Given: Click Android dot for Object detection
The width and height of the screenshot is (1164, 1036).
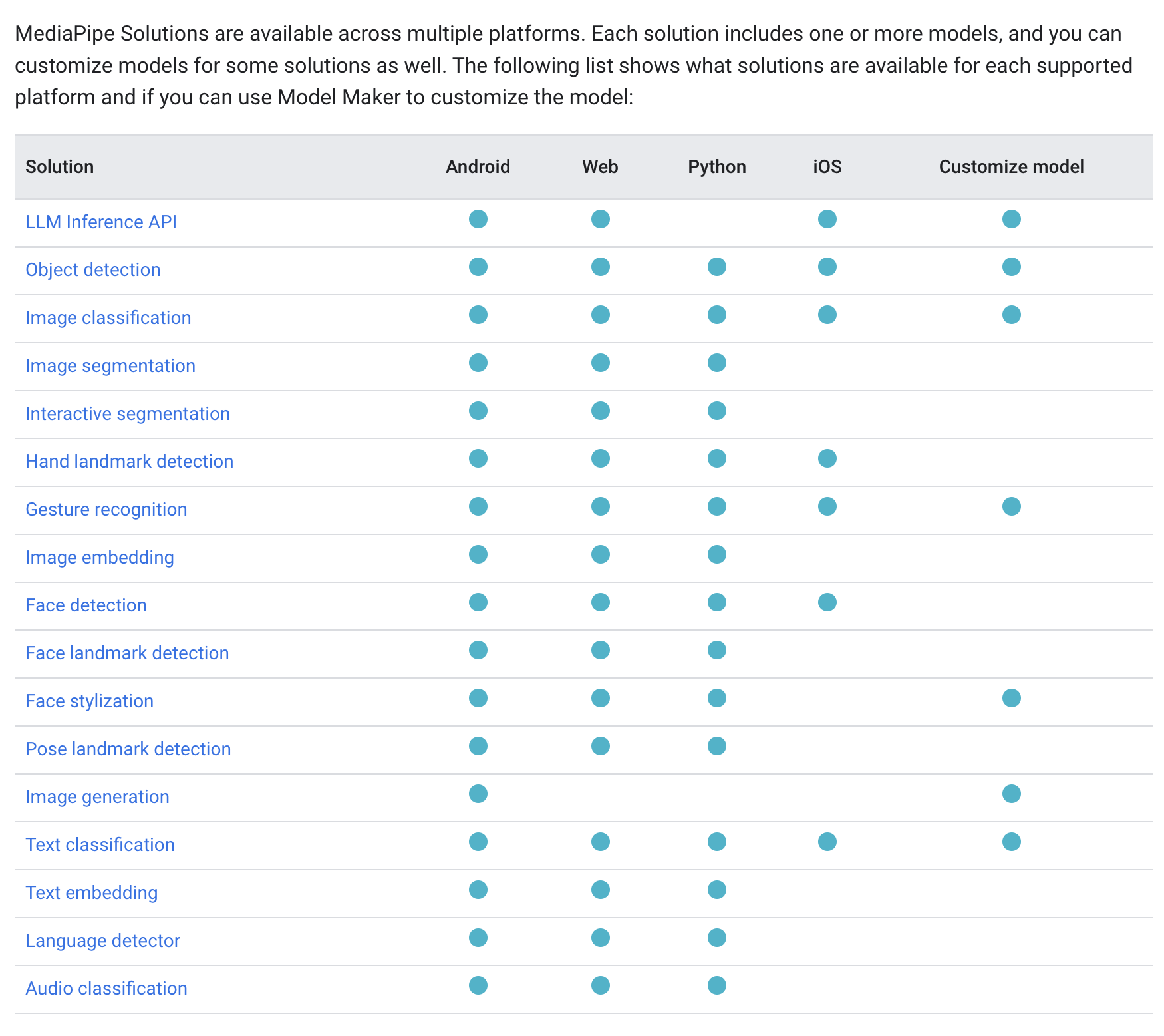Looking at the screenshot, I should pyautogui.click(x=478, y=267).
